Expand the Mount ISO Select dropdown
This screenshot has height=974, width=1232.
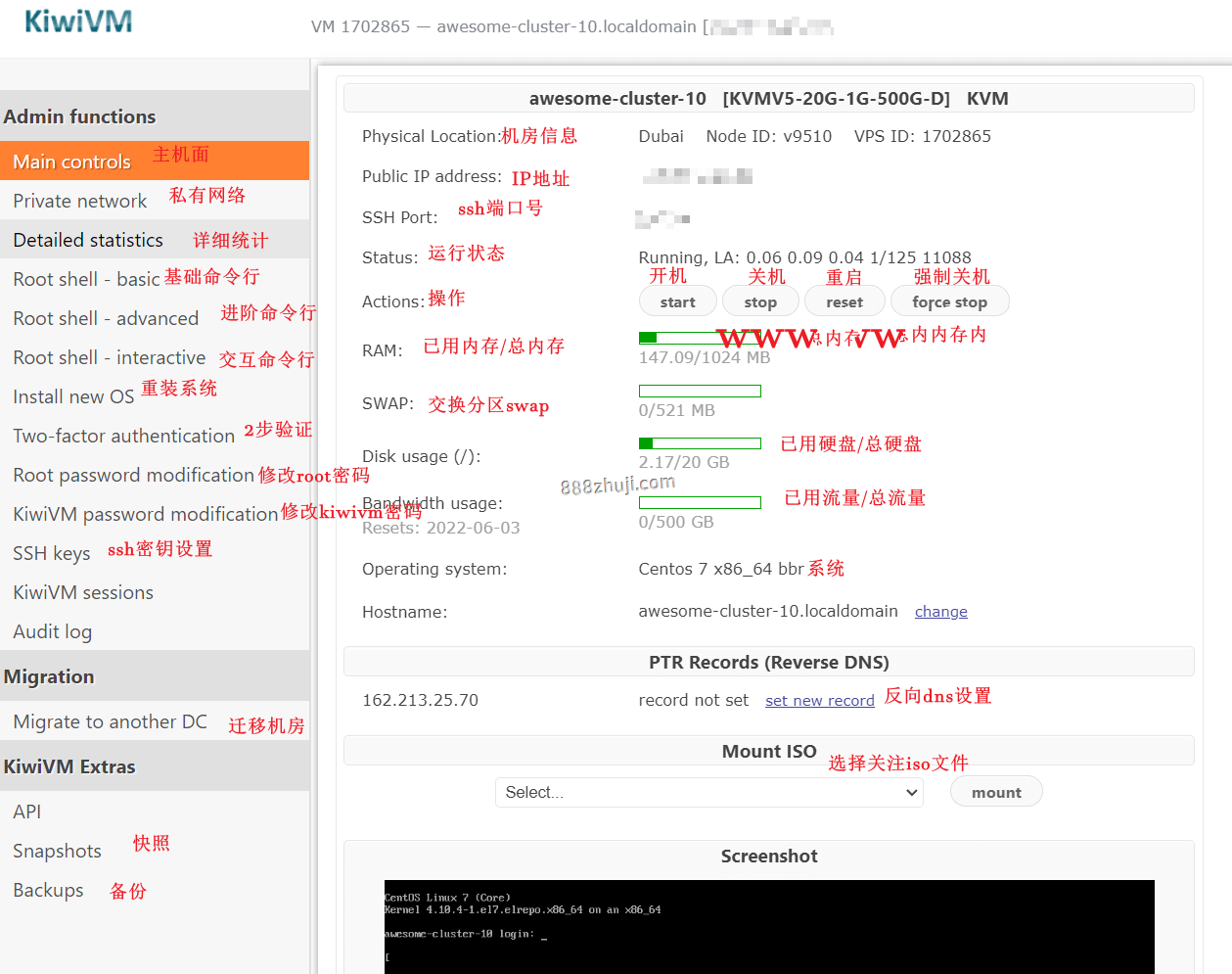click(710, 792)
